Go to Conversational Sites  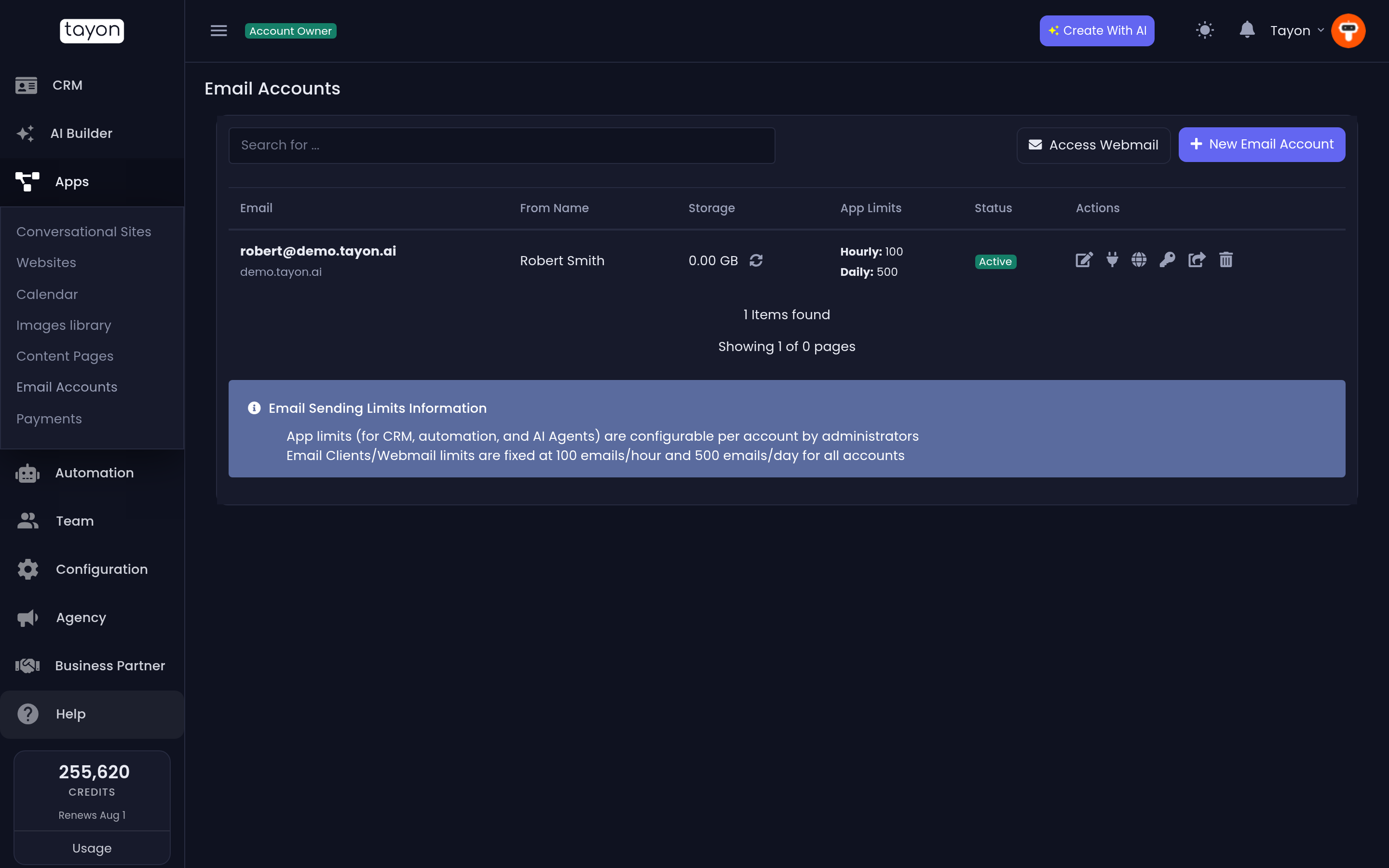[84, 232]
